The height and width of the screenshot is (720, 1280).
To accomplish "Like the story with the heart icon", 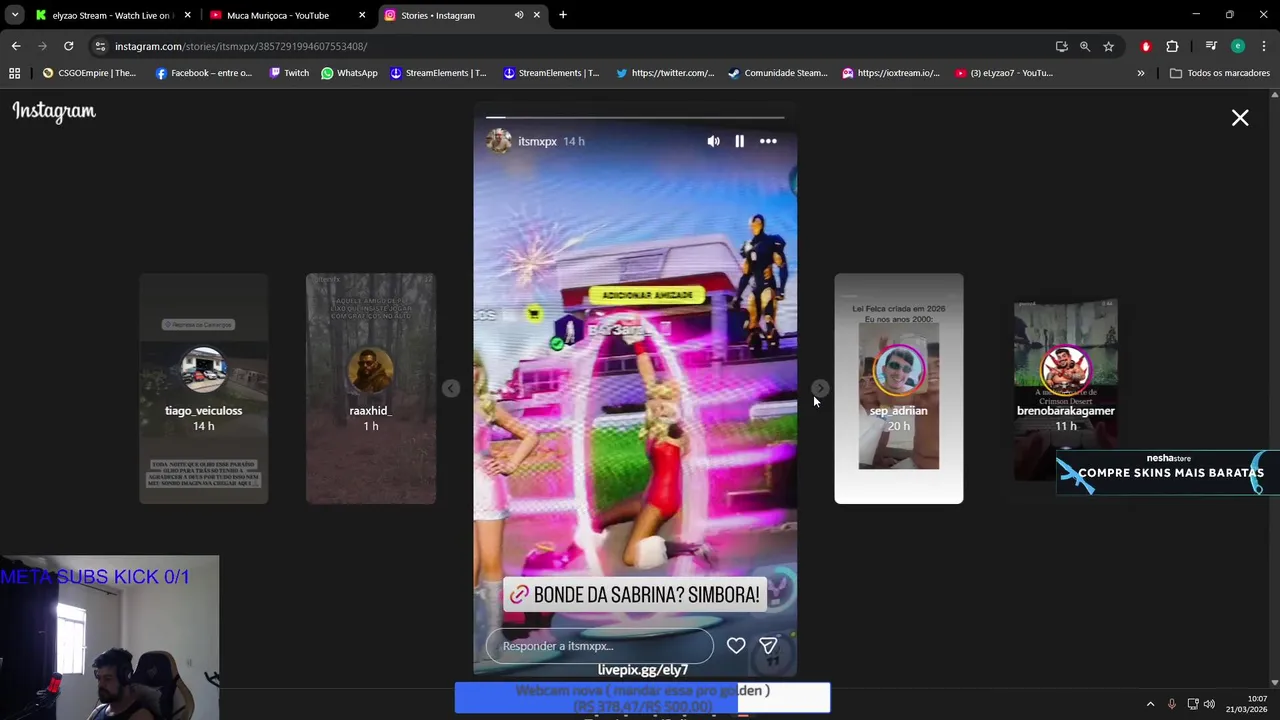I will coord(736,646).
